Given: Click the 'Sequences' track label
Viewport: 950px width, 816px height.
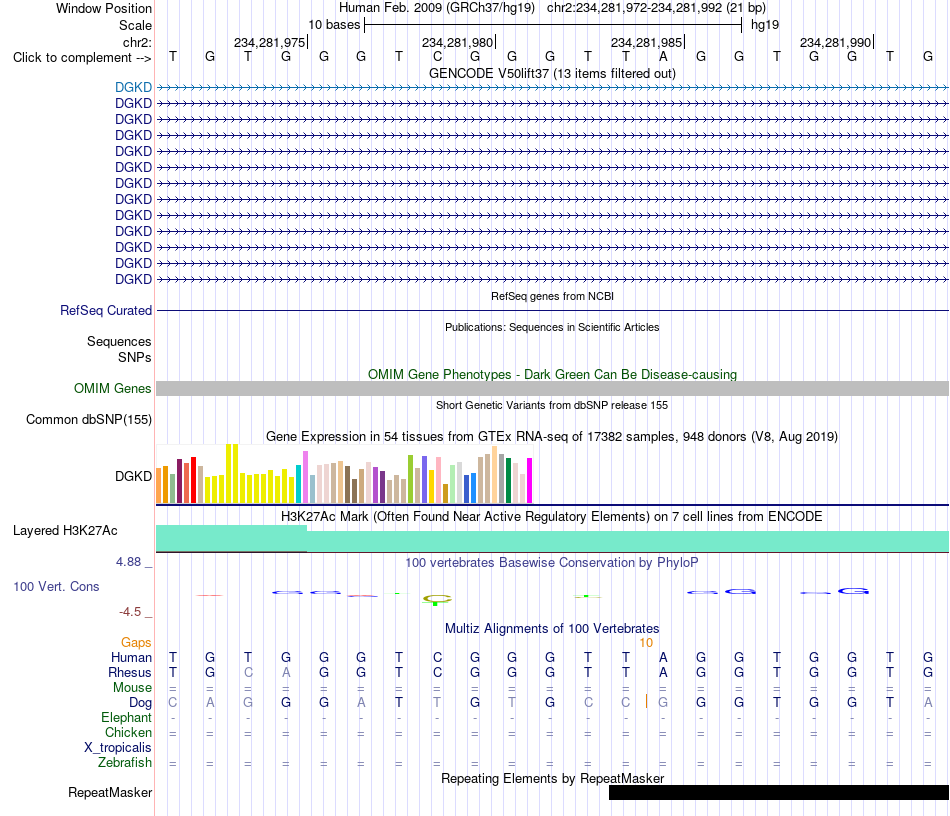Looking at the screenshot, I should [119, 341].
